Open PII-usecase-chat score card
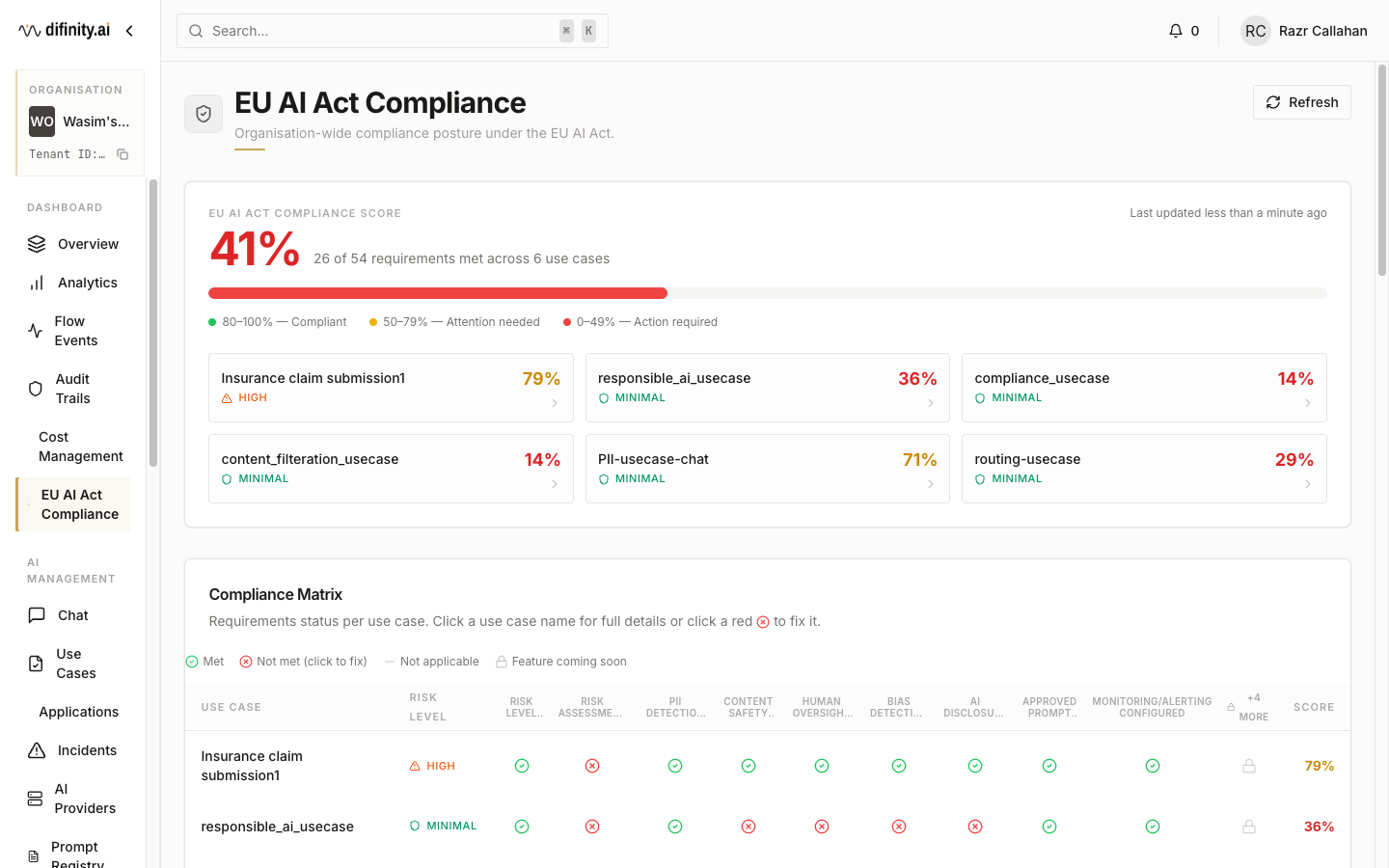1389x868 pixels. click(x=768, y=469)
